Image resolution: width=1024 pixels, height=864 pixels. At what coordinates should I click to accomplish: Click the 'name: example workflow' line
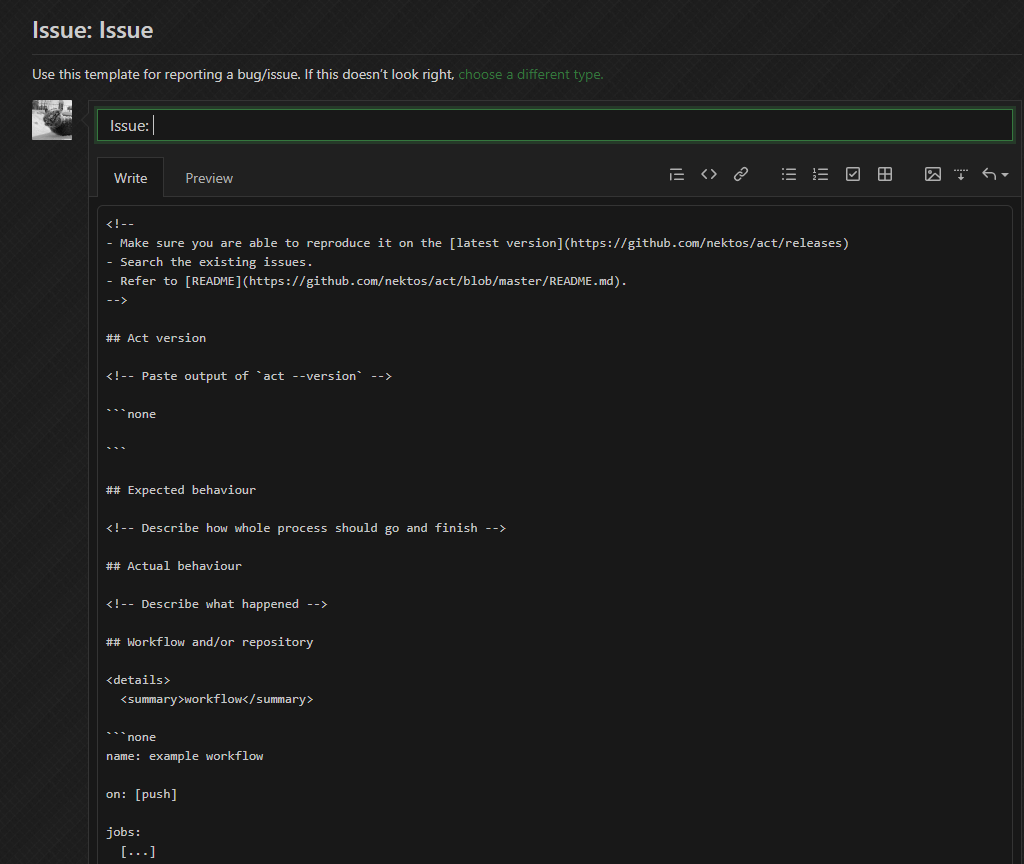tap(185, 756)
